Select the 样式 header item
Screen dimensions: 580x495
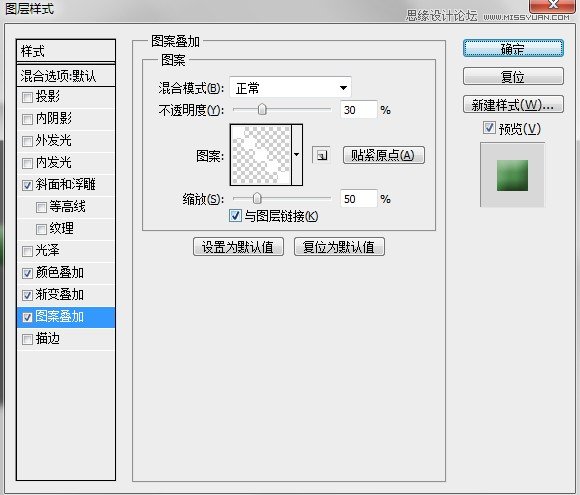click(x=66, y=51)
